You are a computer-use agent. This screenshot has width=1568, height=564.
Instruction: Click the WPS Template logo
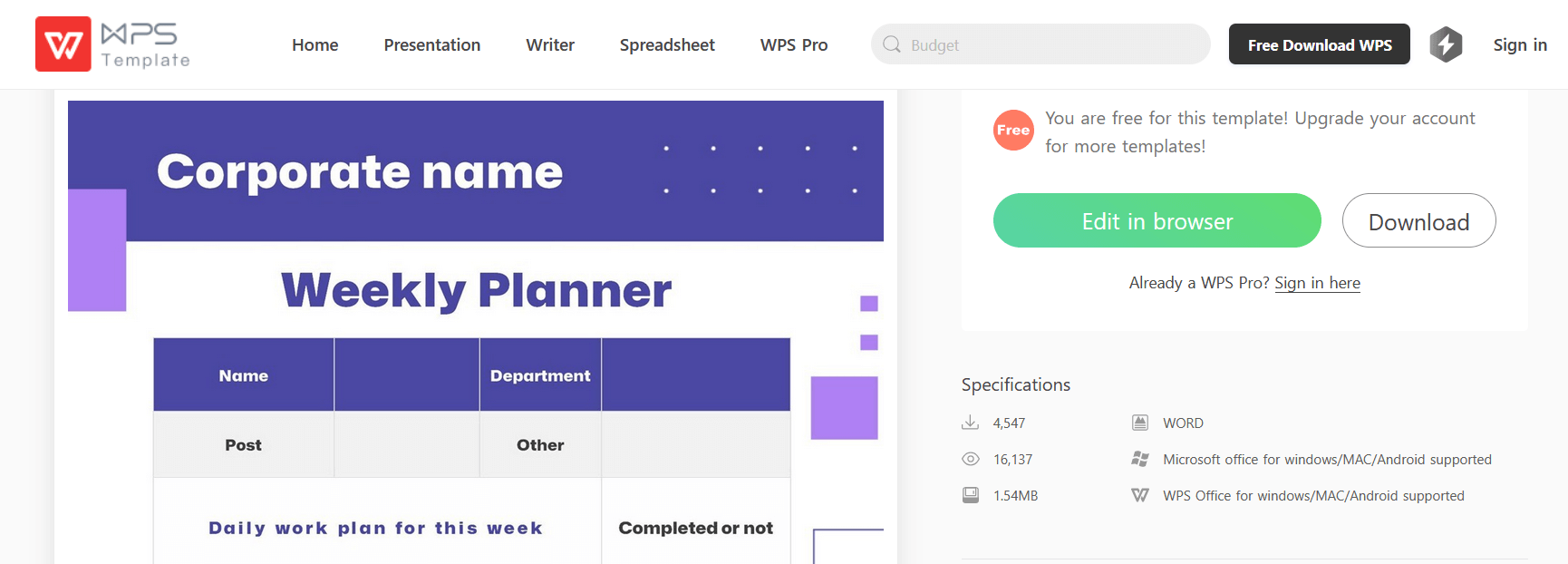pos(112,44)
